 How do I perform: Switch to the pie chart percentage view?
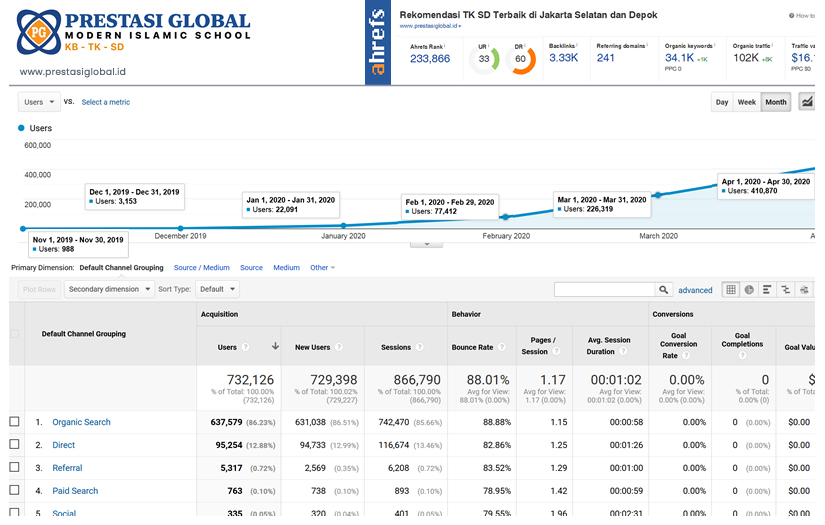point(749,289)
